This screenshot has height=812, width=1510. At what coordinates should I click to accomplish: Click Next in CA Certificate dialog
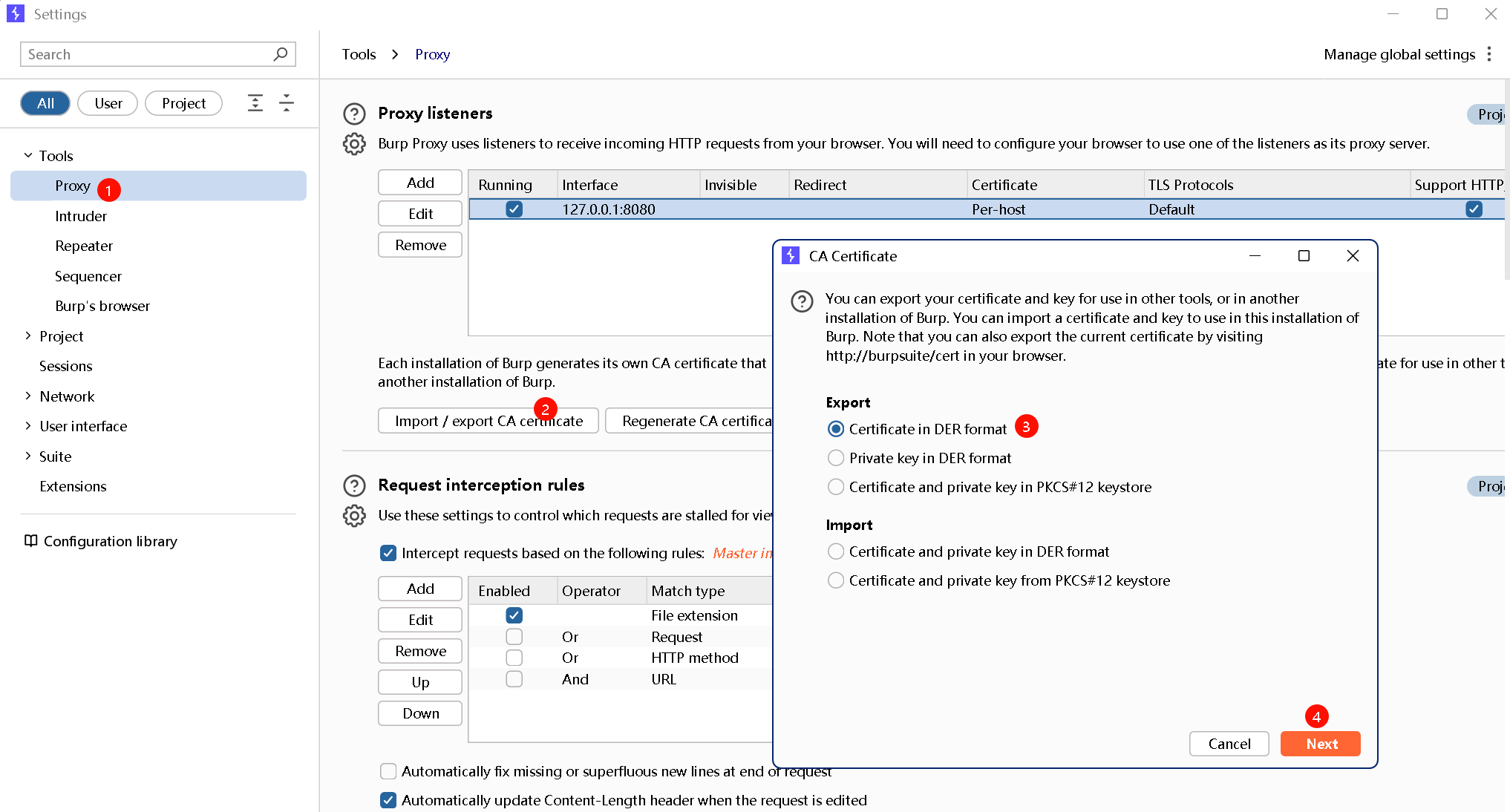[1320, 744]
